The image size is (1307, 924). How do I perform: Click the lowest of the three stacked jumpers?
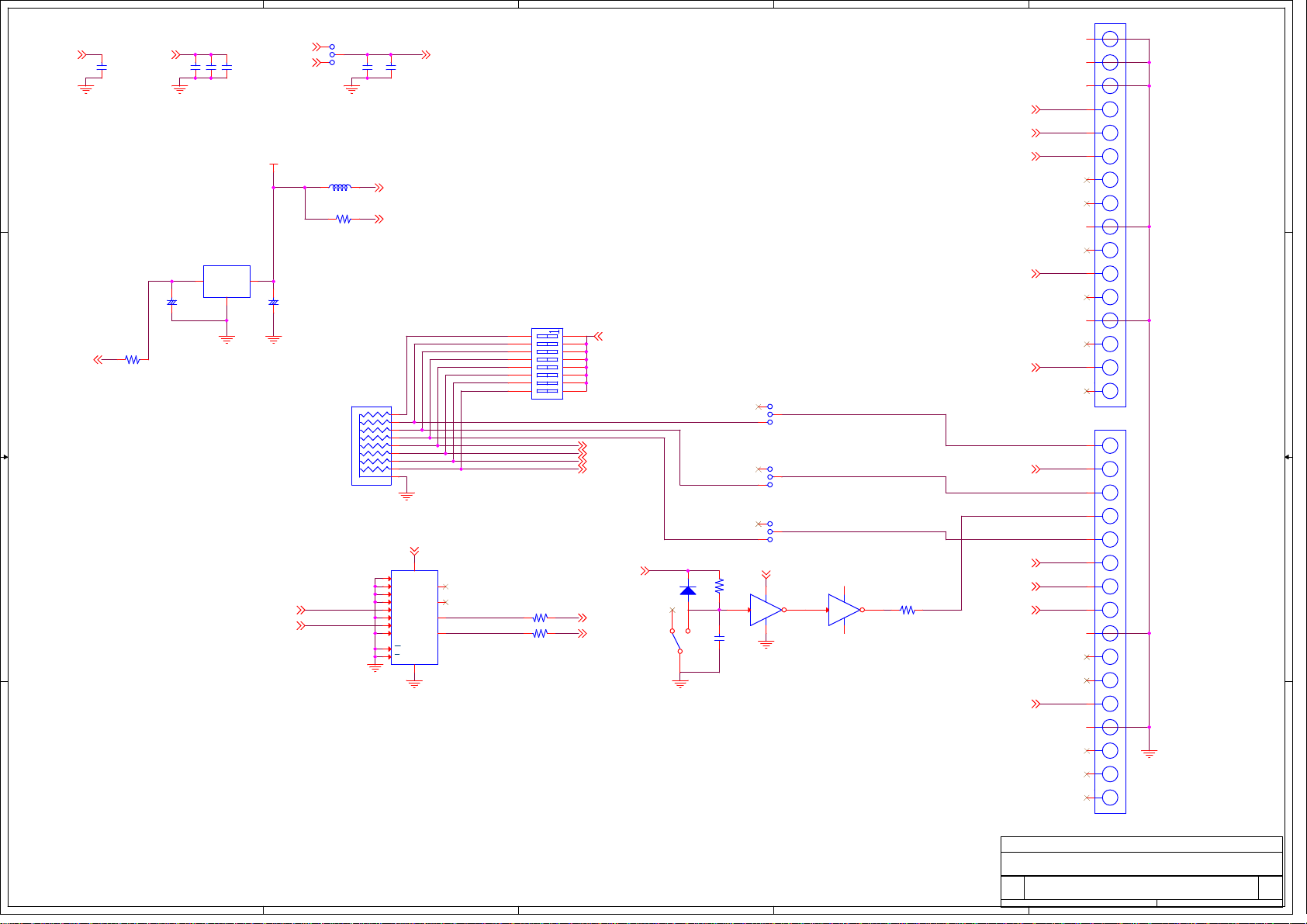pyautogui.click(x=769, y=532)
